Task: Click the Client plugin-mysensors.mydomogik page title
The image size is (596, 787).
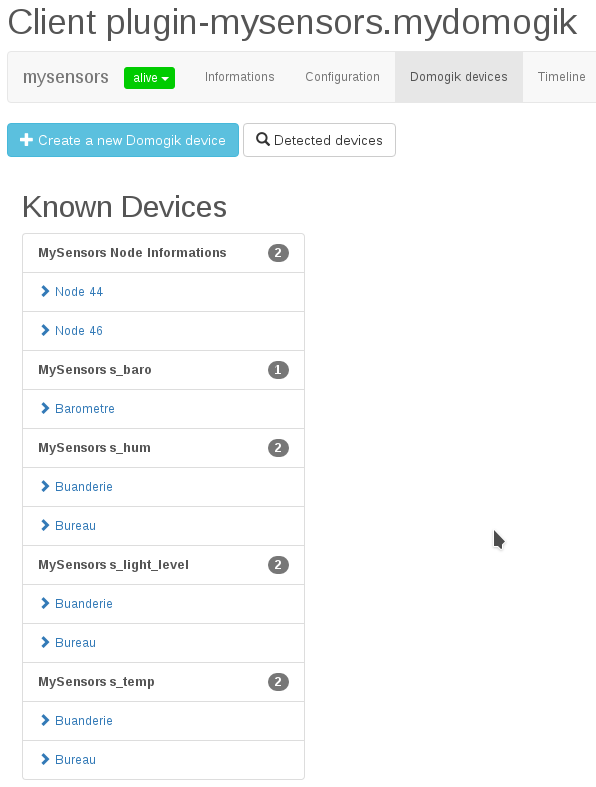Action: pyautogui.click(x=293, y=23)
